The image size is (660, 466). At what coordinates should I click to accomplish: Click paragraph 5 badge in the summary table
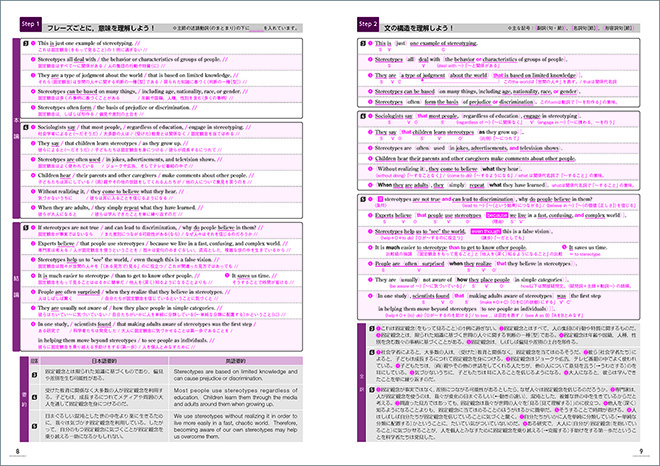coord(35,426)
